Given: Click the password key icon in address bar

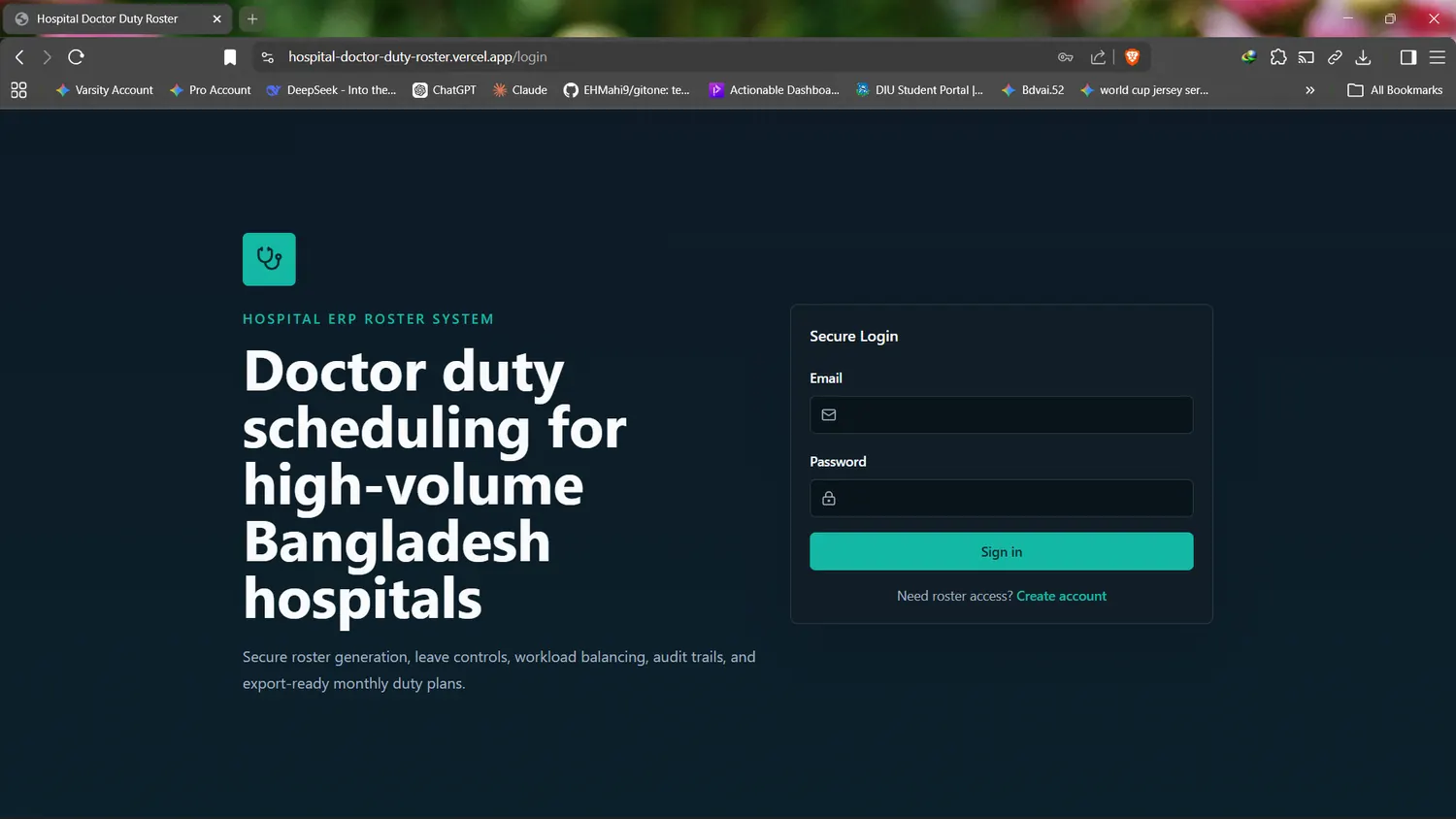Looking at the screenshot, I should tap(1065, 57).
